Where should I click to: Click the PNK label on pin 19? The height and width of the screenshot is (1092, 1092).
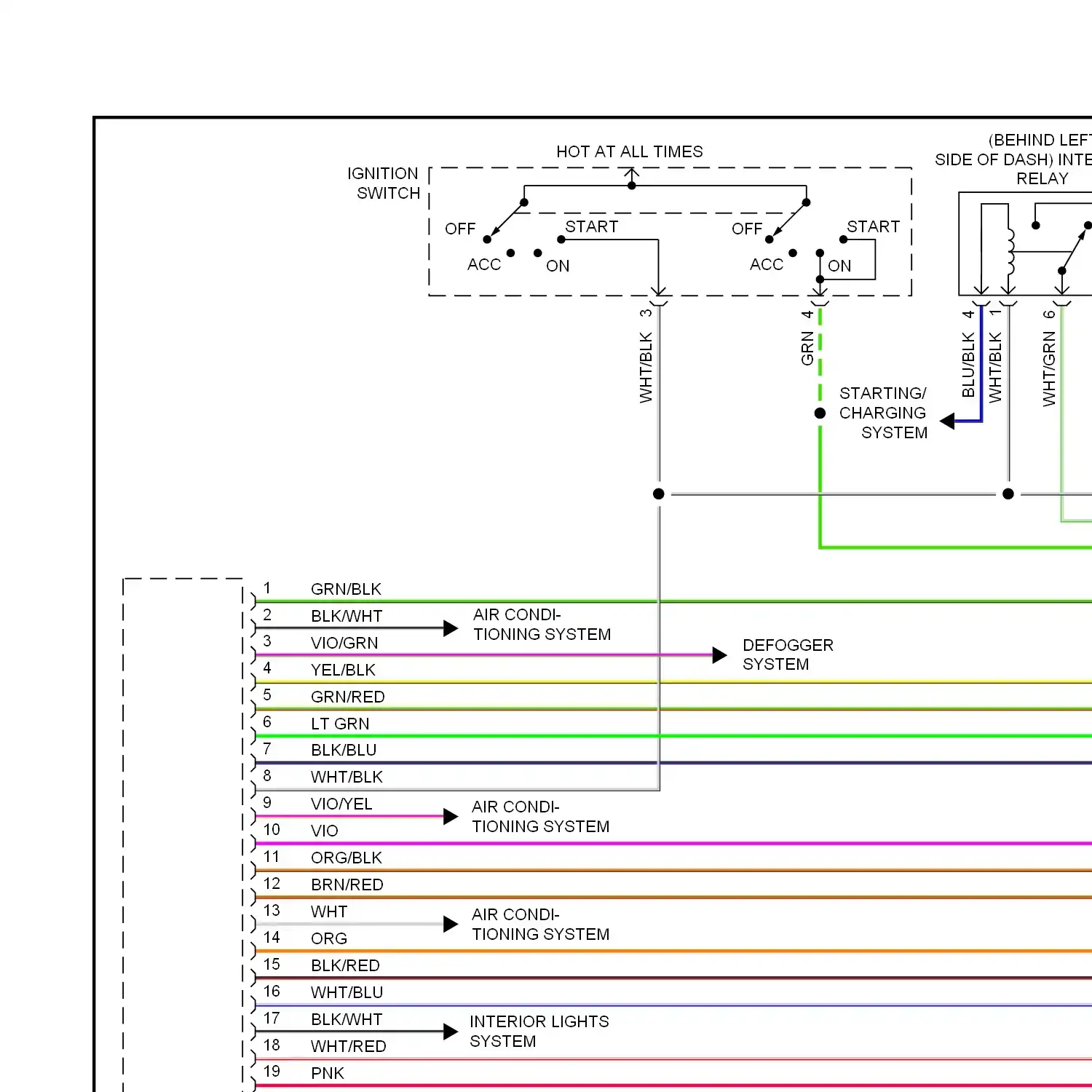coord(327,1073)
